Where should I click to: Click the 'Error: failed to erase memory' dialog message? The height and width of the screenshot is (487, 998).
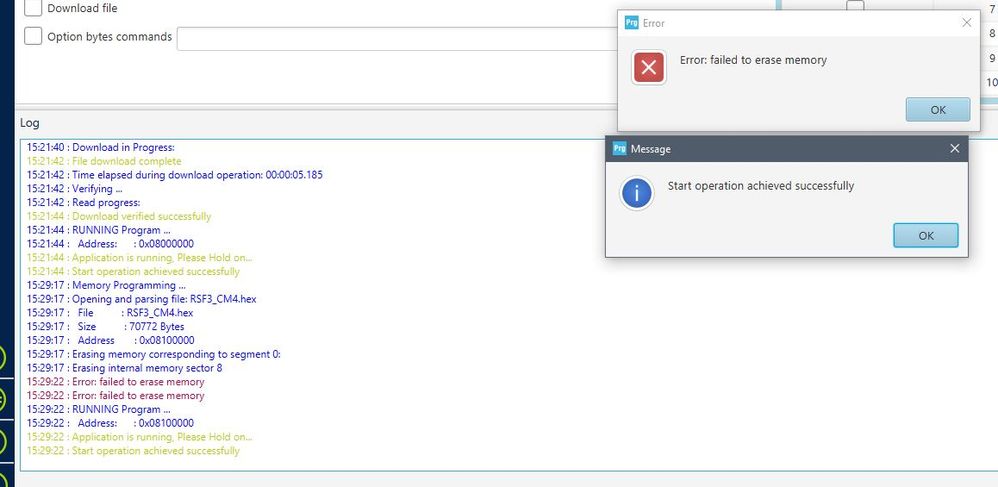pos(753,60)
